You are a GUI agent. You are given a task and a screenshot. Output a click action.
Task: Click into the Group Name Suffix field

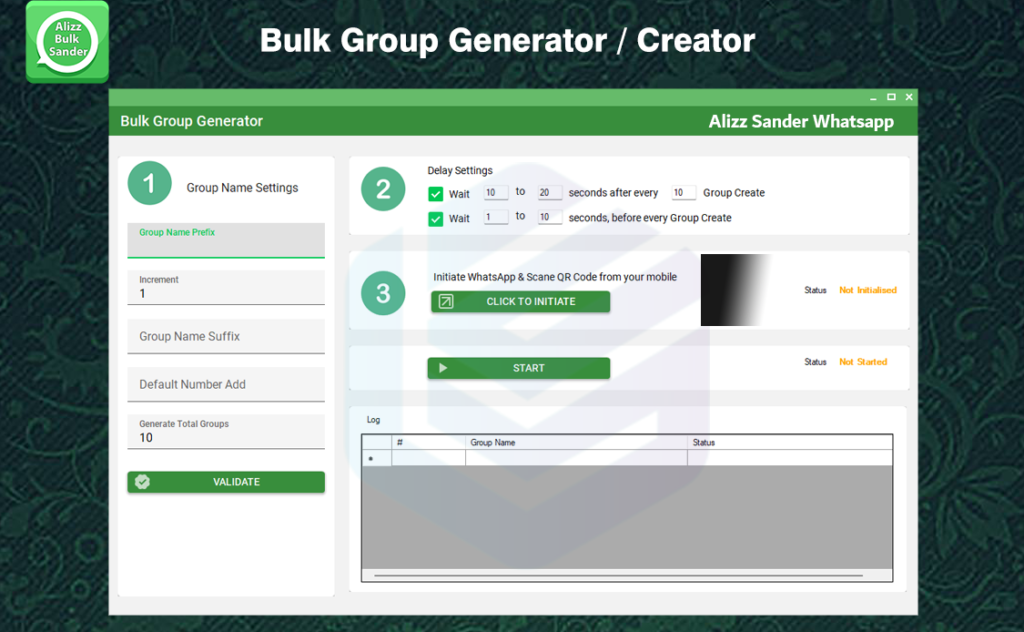226,336
